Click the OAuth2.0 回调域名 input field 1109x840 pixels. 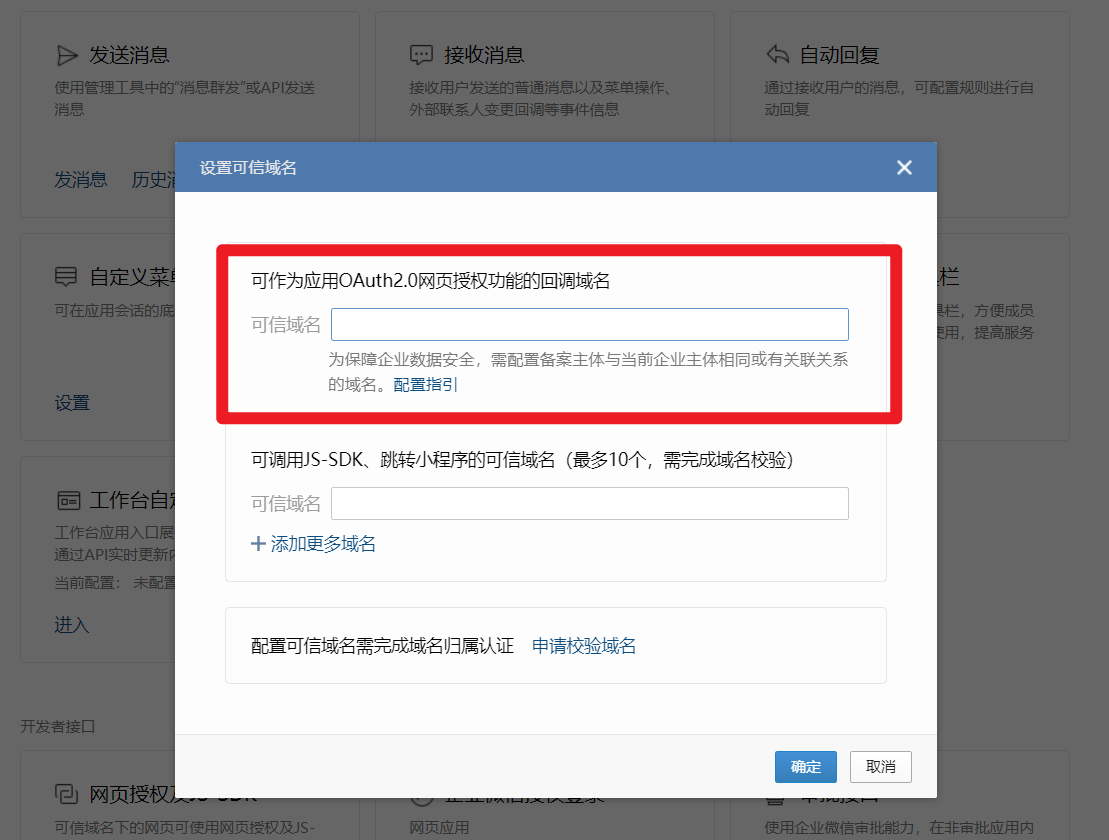click(x=589, y=324)
